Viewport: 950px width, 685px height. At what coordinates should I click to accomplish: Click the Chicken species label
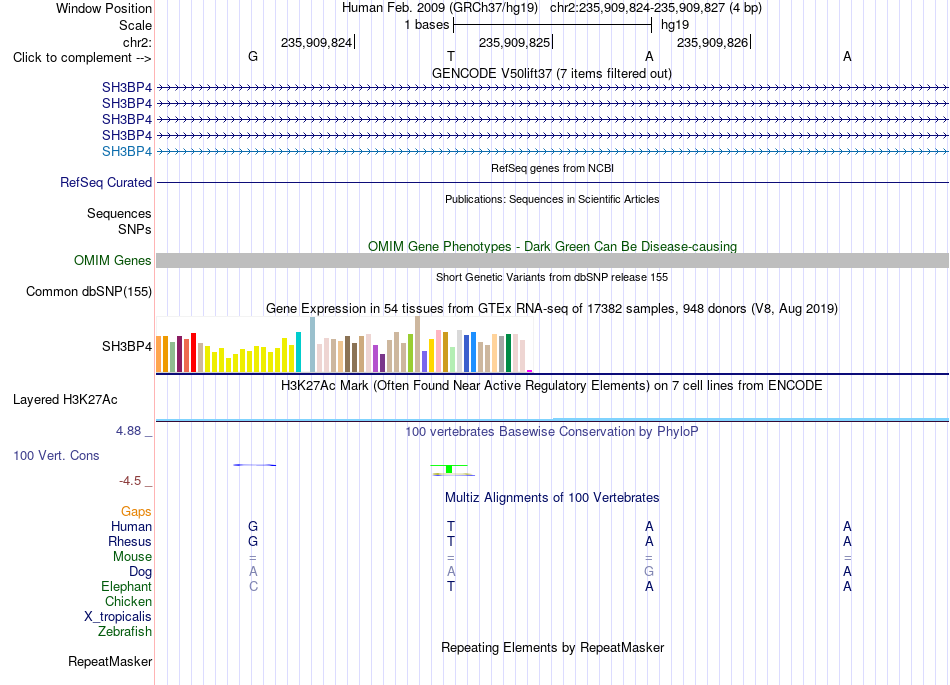coord(128,601)
